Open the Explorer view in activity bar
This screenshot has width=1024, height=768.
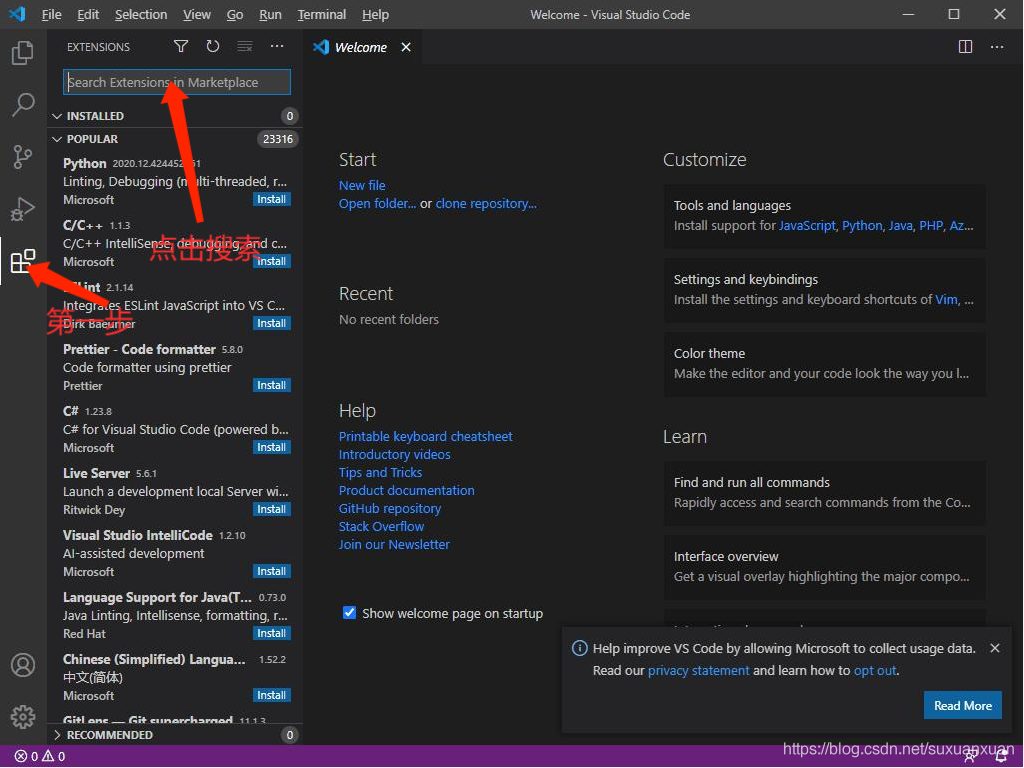click(x=23, y=52)
